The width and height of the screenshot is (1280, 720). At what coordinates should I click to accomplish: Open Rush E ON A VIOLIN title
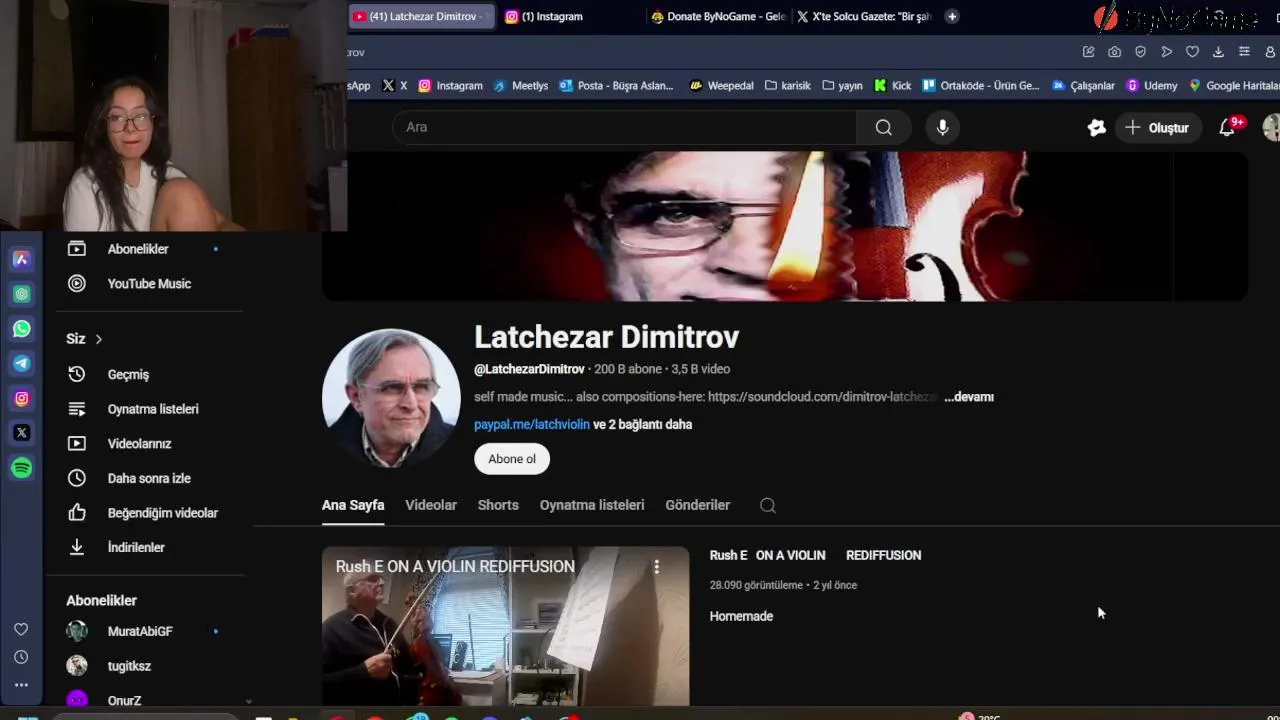click(815, 555)
